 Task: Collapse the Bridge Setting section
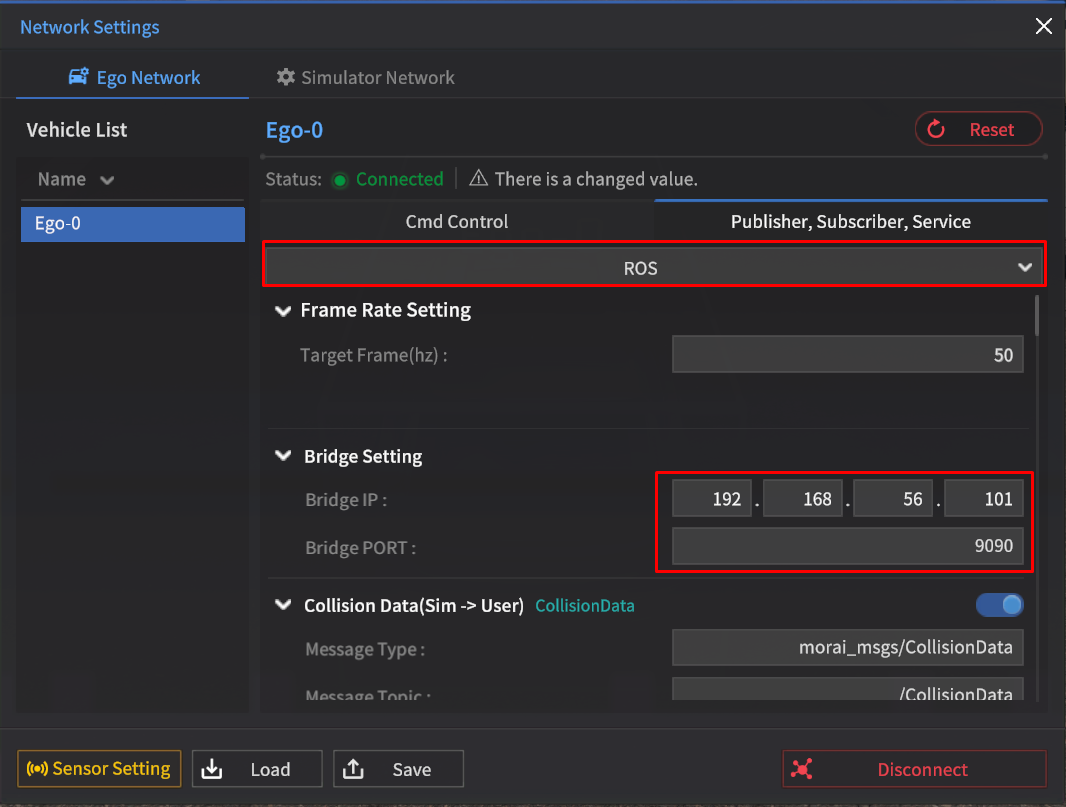283,457
